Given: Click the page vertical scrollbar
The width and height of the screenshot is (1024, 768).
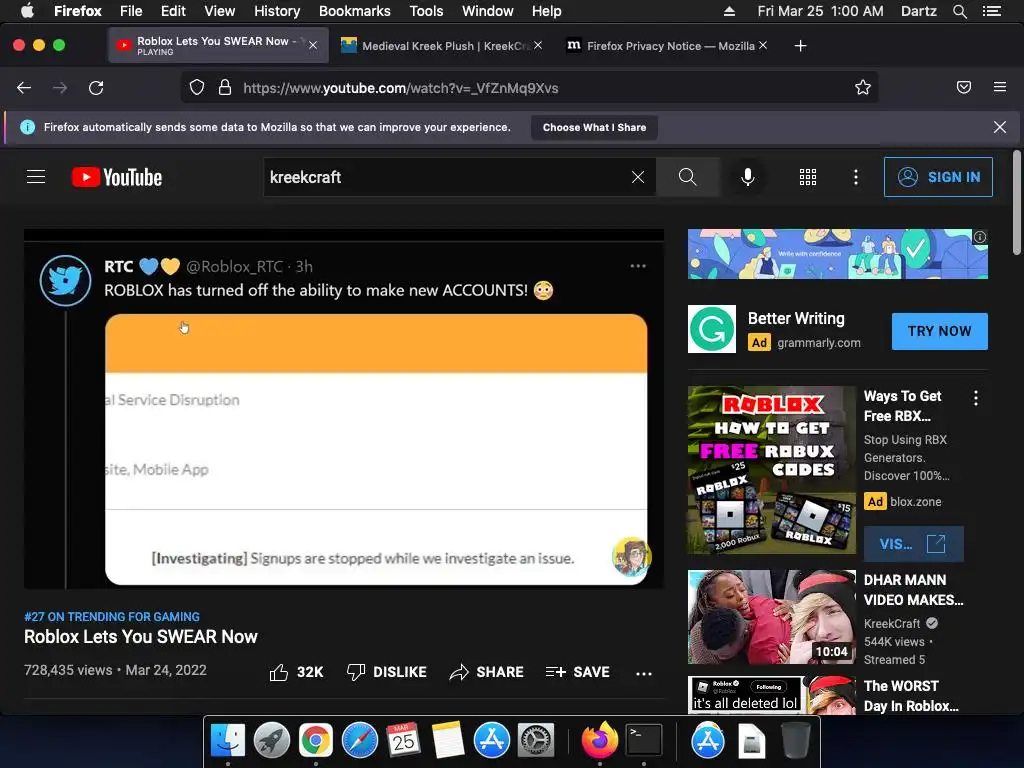Looking at the screenshot, I should tap(1016, 202).
